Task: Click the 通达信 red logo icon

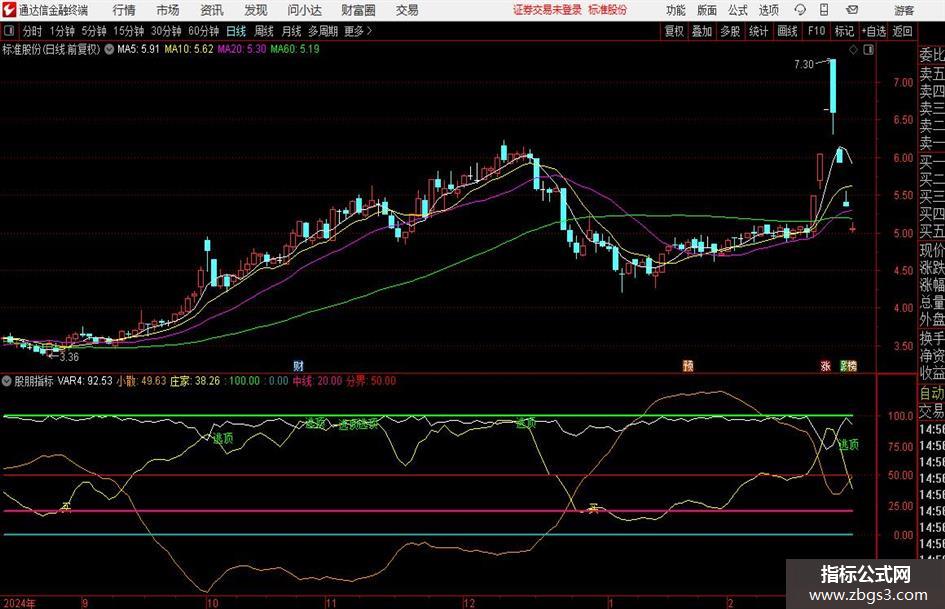Action: (8, 10)
